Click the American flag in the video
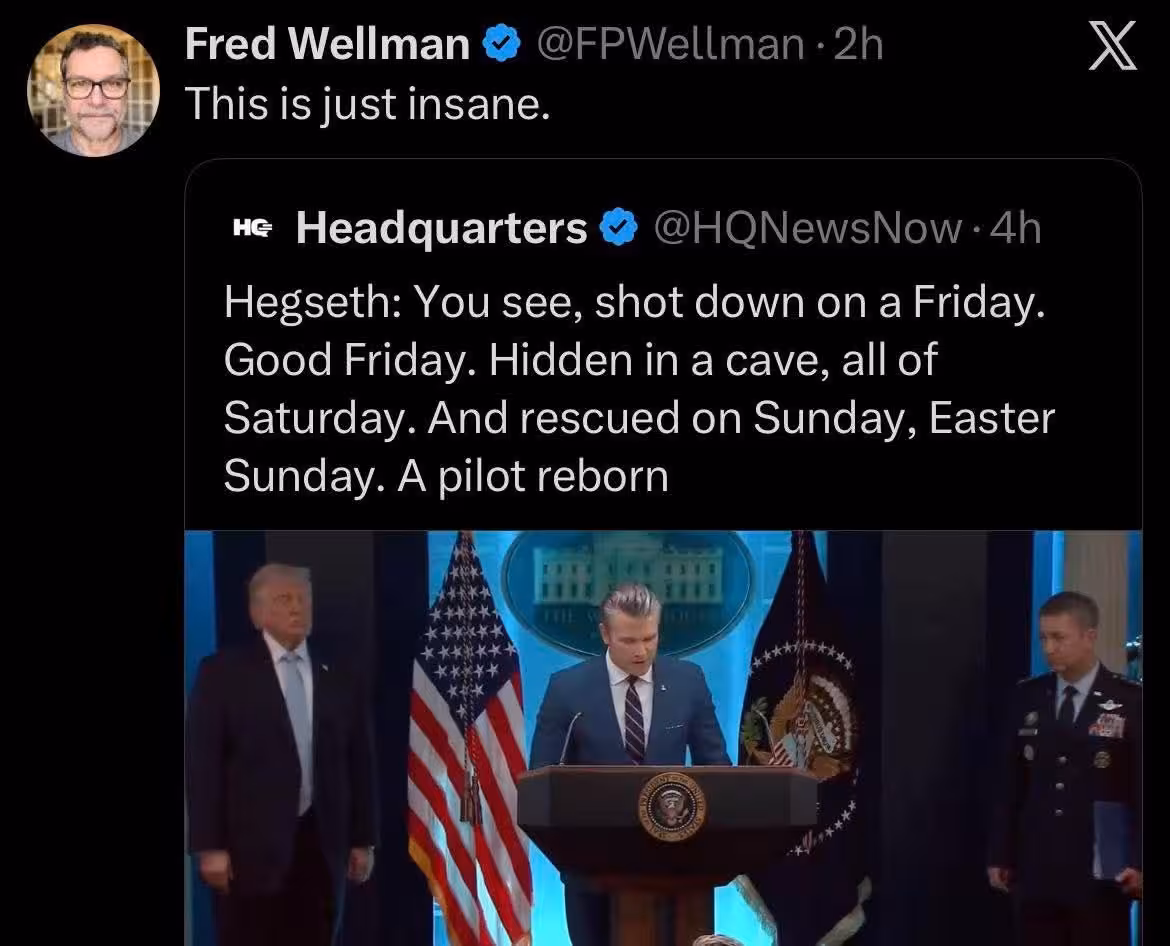This screenshot has height=946, width=1170. pyautogui.click(x=470, y=739)
